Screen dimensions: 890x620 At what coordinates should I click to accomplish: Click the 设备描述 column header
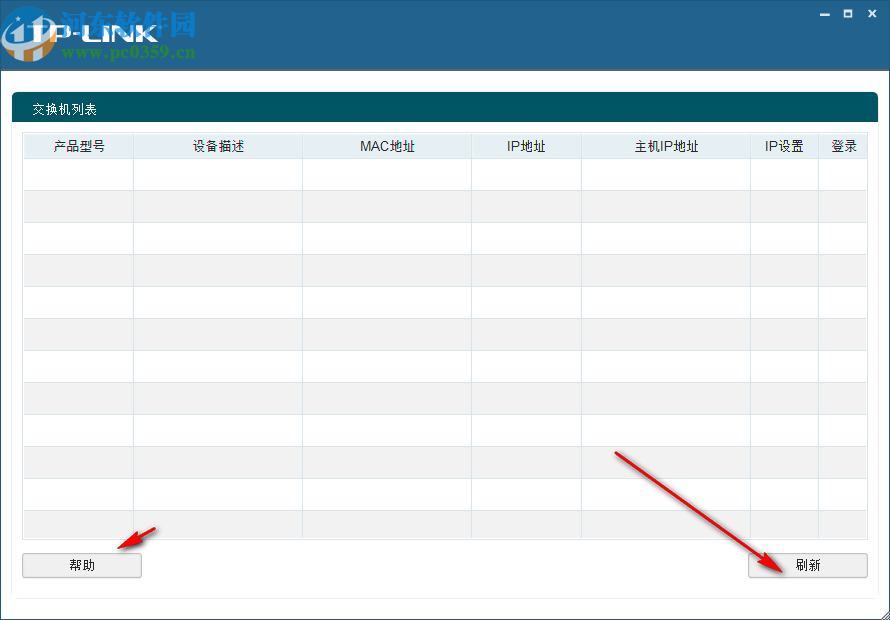click(217, 146)
